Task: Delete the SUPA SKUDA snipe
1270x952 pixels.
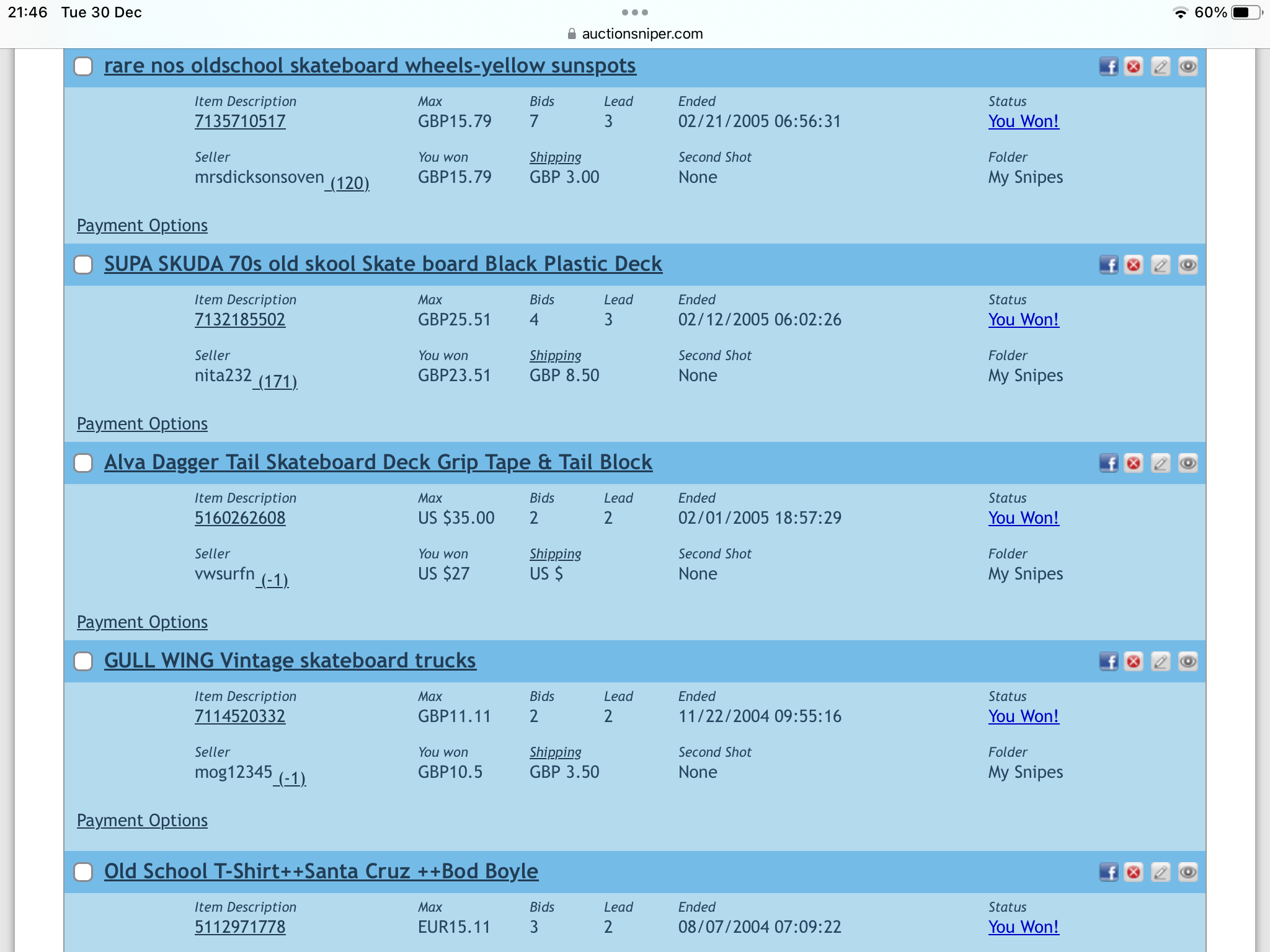Action: [x=1134, y=265]
